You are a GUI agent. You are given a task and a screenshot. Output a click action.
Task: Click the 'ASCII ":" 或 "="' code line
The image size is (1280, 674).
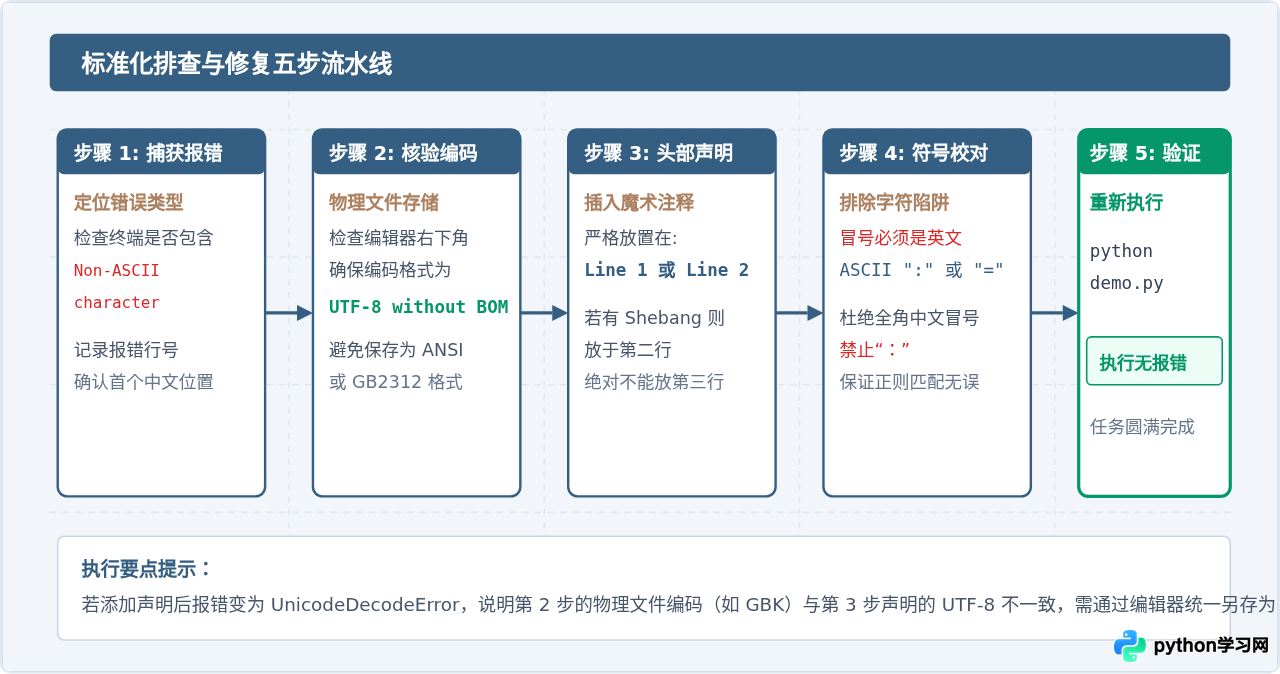point(921,270)
